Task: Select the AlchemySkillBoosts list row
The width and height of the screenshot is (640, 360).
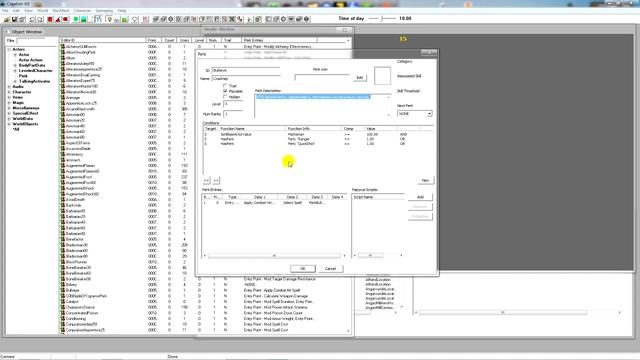Action: tap(204, 47)
